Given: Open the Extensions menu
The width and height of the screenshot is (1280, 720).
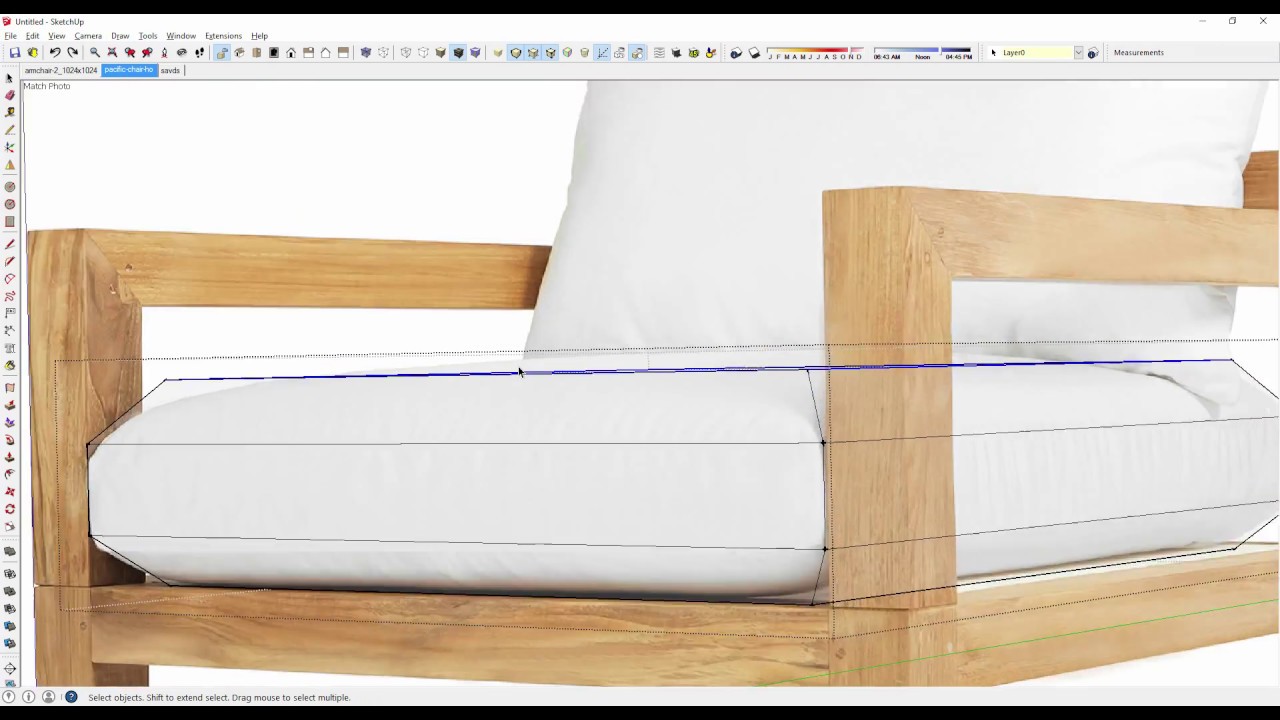Looking at the screenshot, I should coord(223,36).
